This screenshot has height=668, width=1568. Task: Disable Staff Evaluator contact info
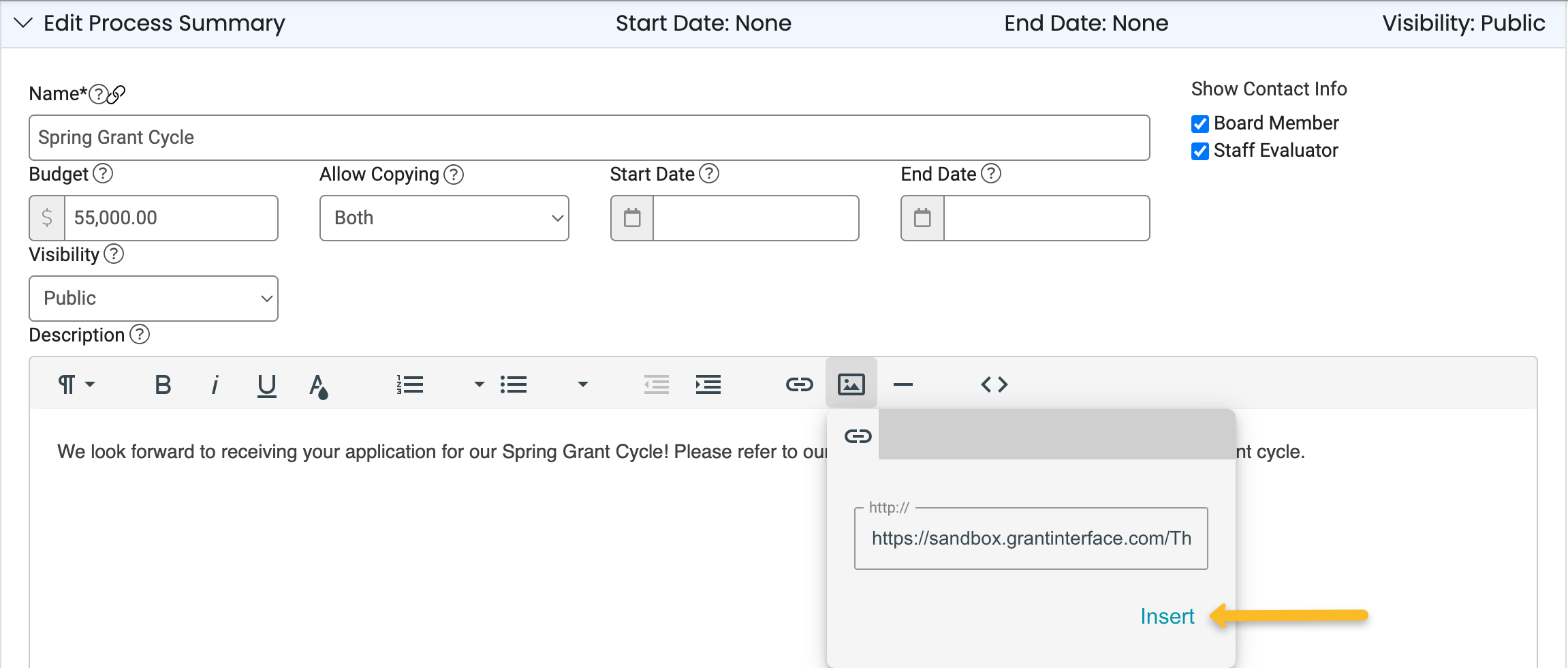coord(1200,151)
